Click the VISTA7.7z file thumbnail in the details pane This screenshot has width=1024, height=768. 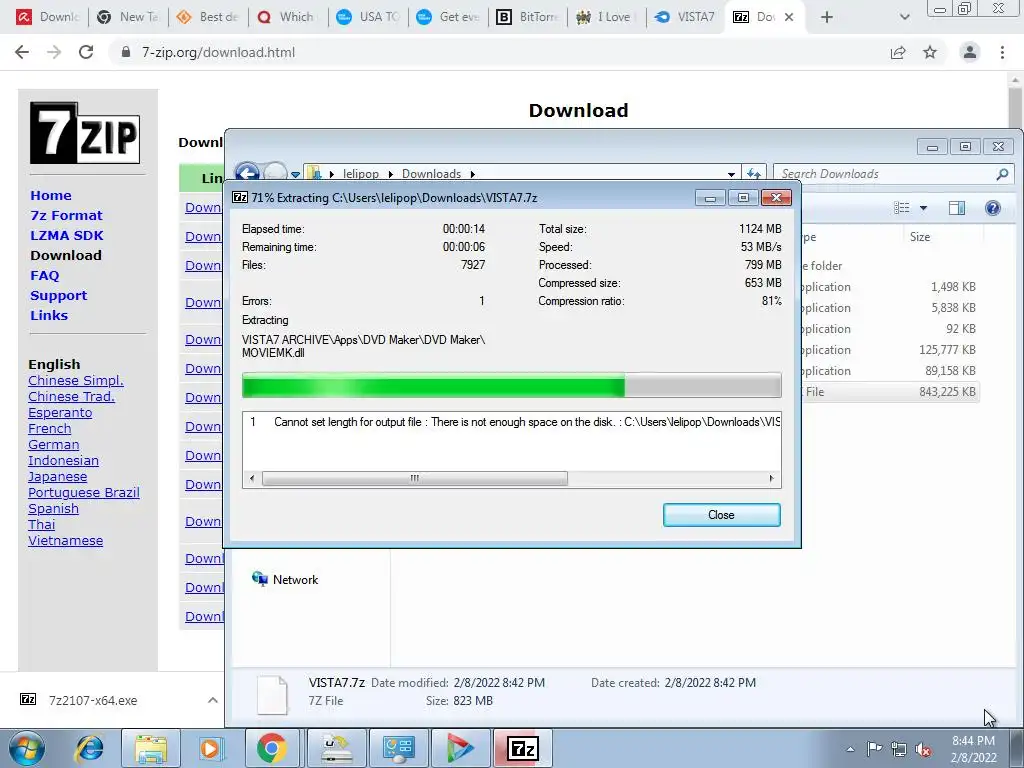pyautogui.click(x=272, y=694)
